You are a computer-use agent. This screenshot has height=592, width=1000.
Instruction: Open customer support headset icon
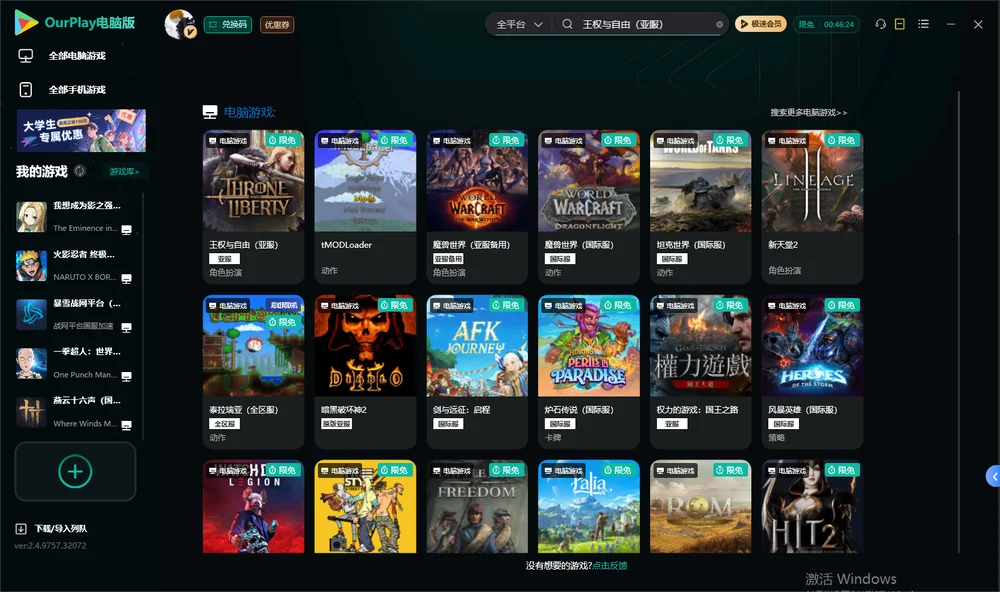pos(880,24)
